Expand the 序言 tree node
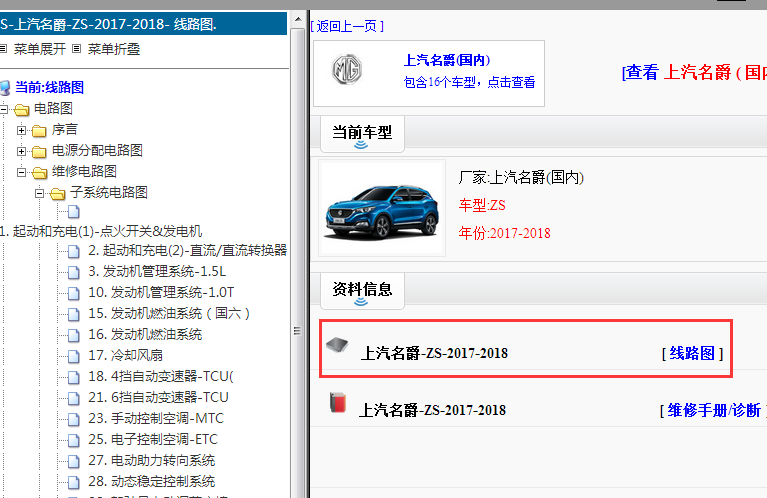The image size is (767, 498). (x=21, y=130)
